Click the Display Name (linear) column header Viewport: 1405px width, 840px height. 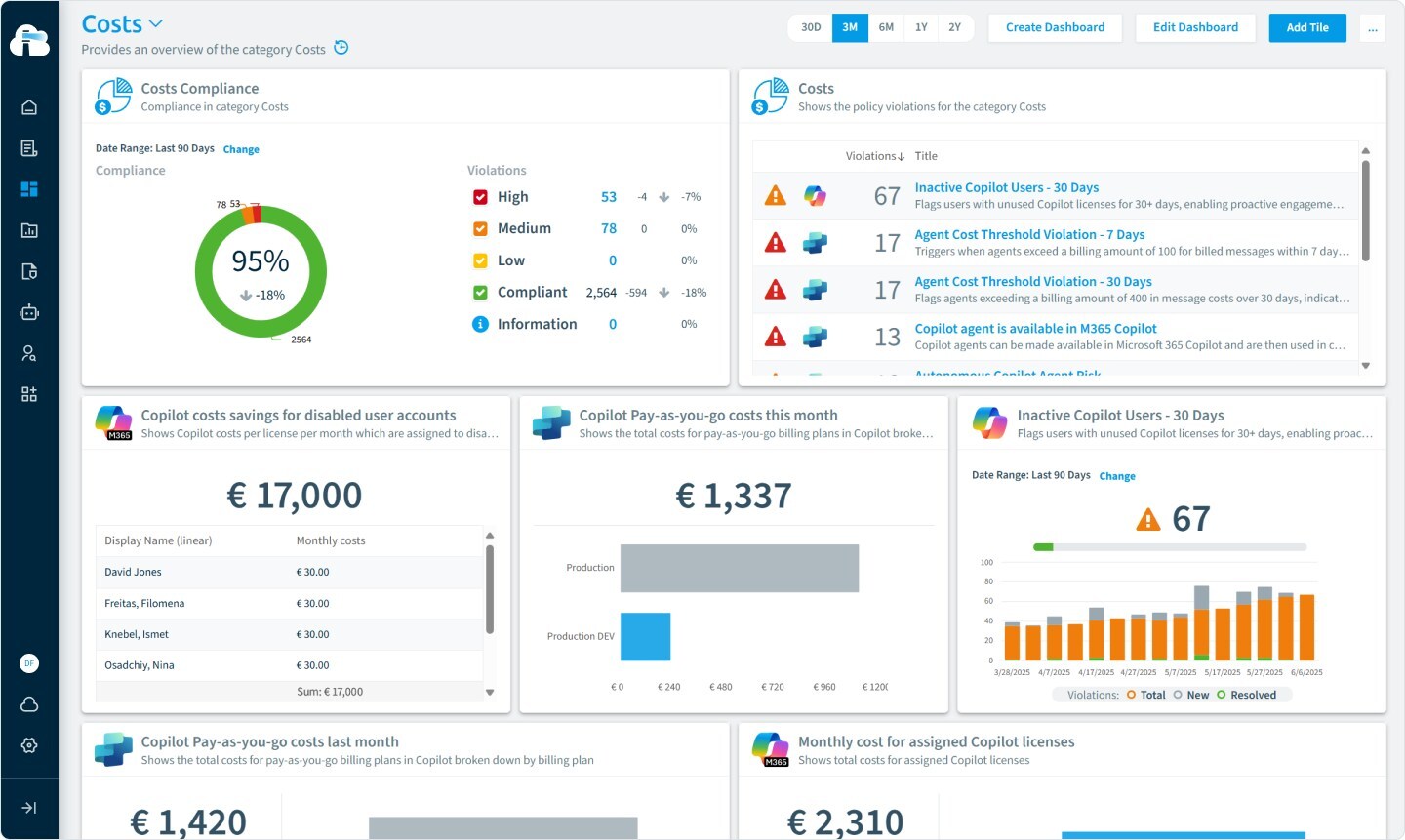158,540
